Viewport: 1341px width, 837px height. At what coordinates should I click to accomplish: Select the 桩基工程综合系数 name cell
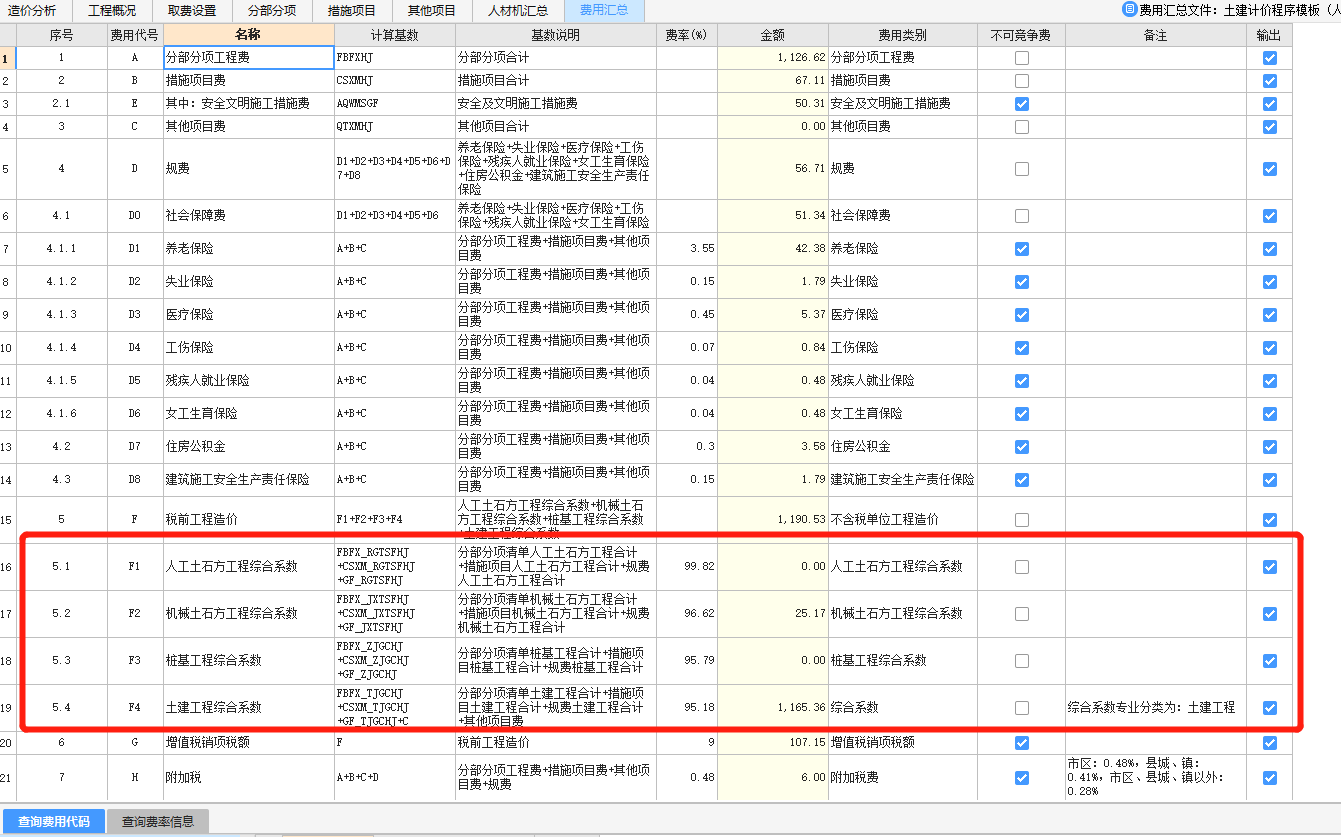coord(248,660)
